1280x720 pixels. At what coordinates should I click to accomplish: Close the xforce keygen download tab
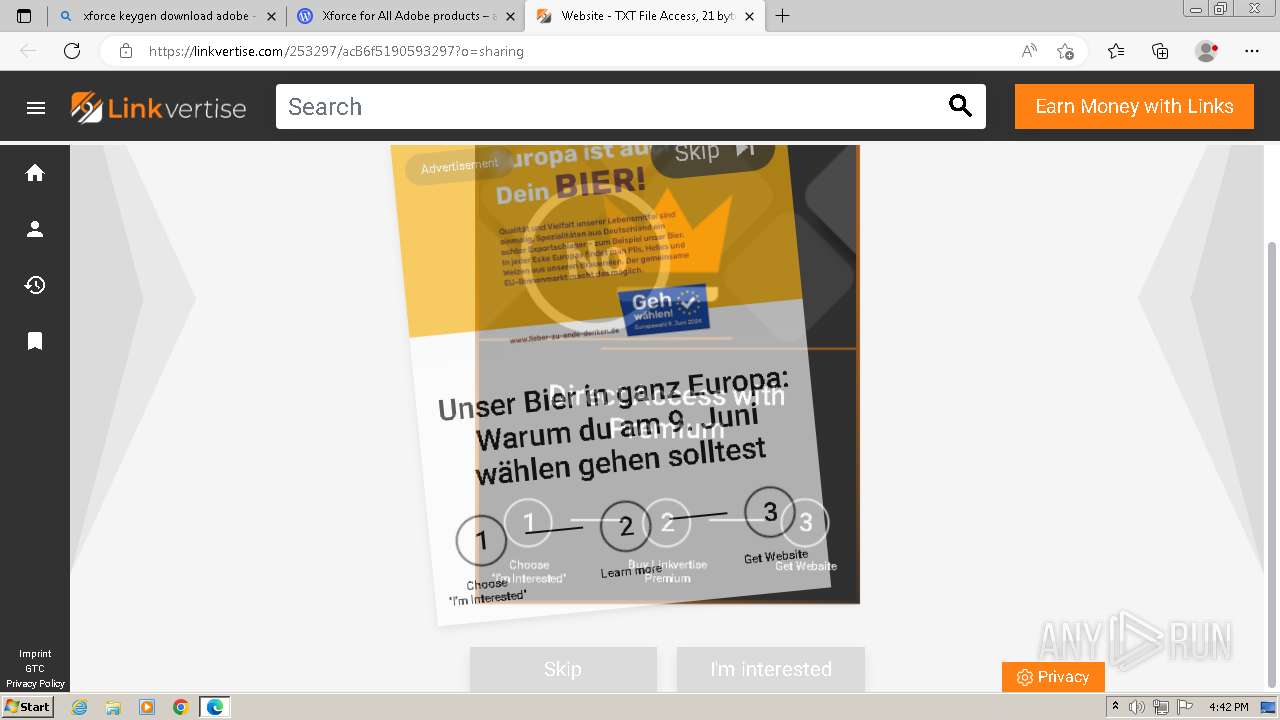[271, 16]
